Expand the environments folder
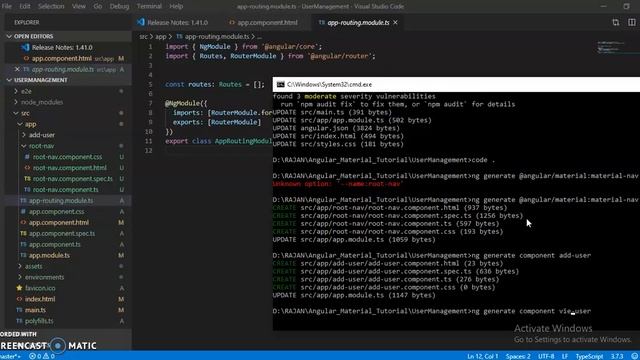Screen dimensions: 640x360 pos(44,277)
